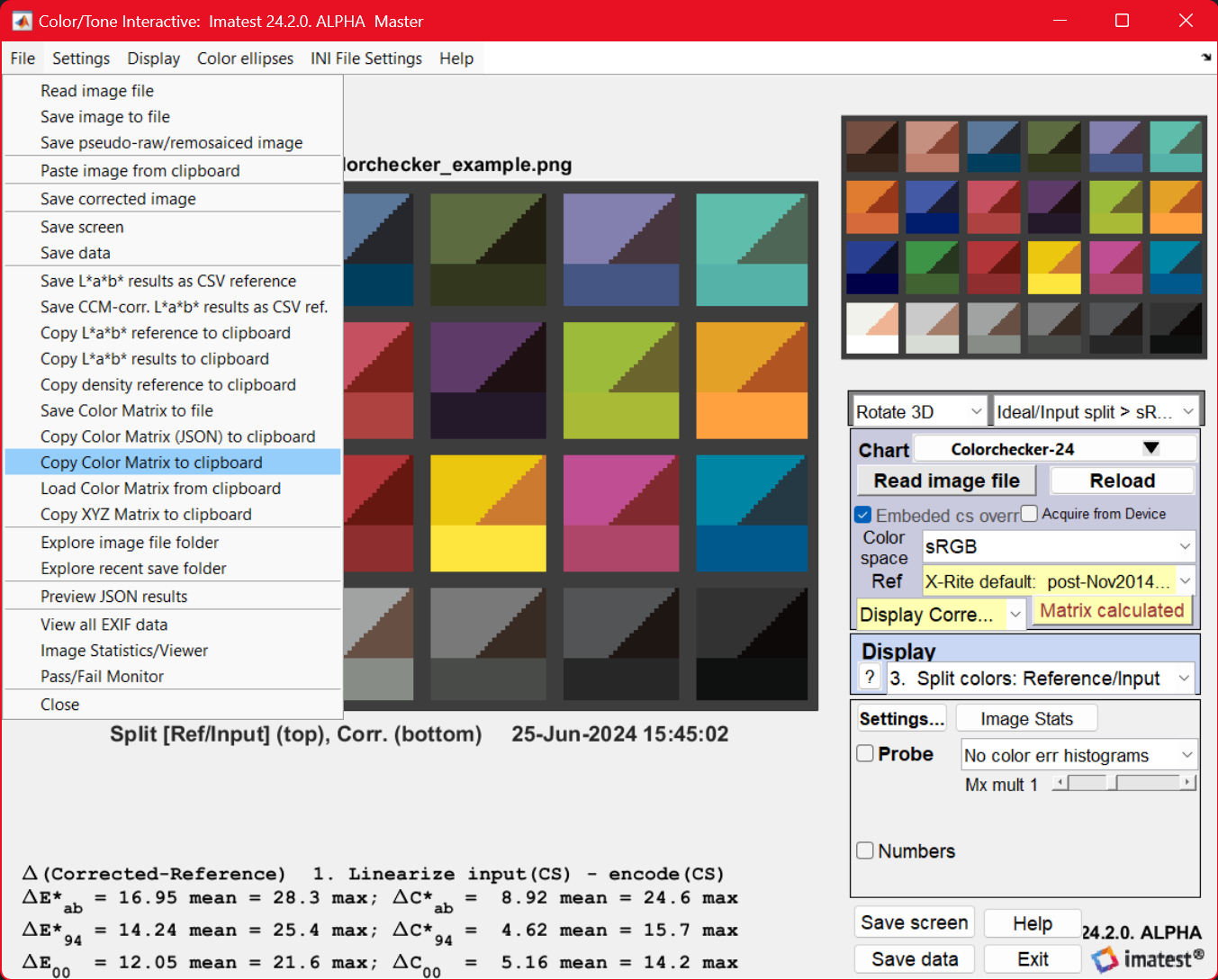Open the sRGB color space dropdown
This screenshot has width=1218, height=980.
(x=1060, y=546)
